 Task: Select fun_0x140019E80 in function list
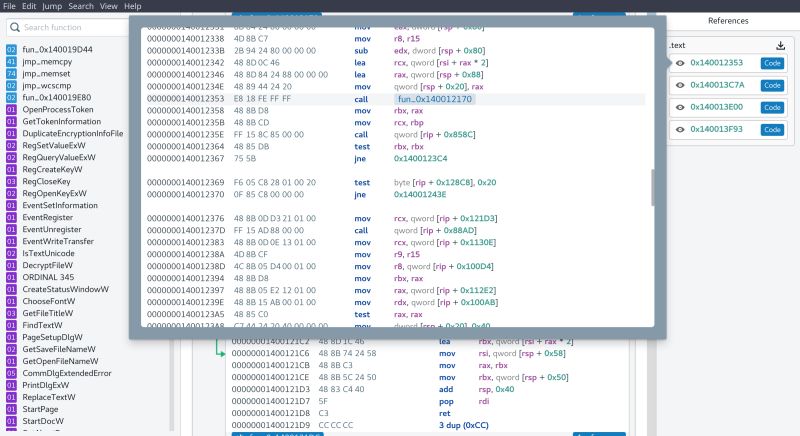point(57,97)
